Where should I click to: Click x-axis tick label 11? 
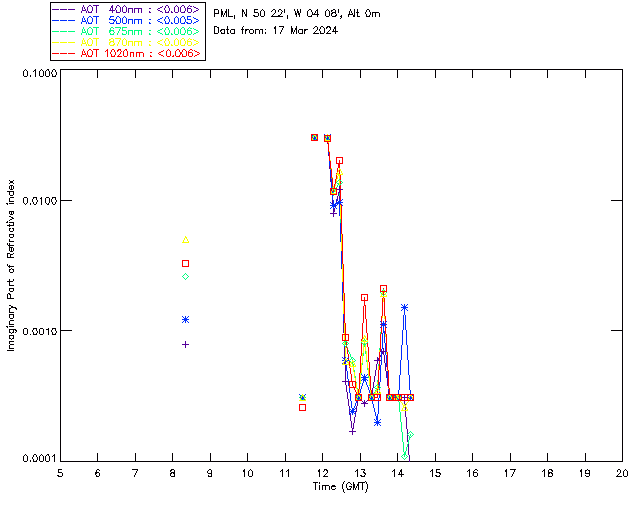coord(285,473)
